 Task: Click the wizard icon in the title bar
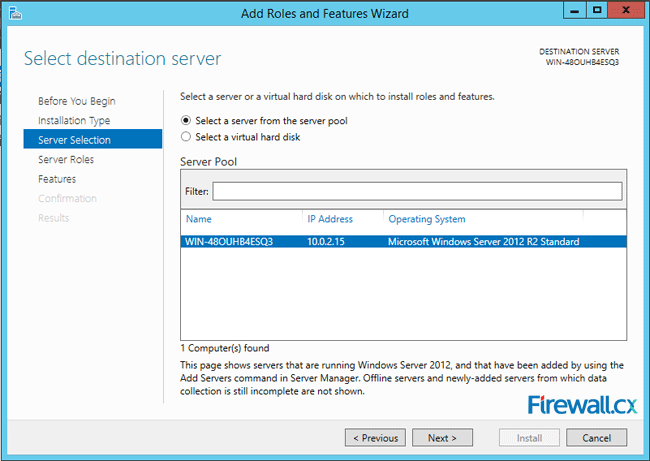[15, 13]
